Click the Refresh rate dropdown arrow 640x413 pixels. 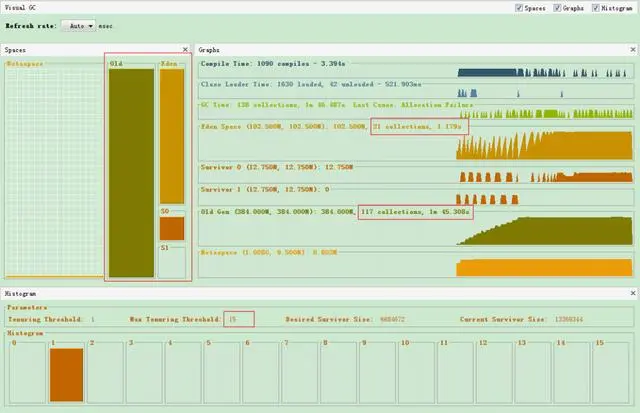pyautogui.click(x=91, y=26)
